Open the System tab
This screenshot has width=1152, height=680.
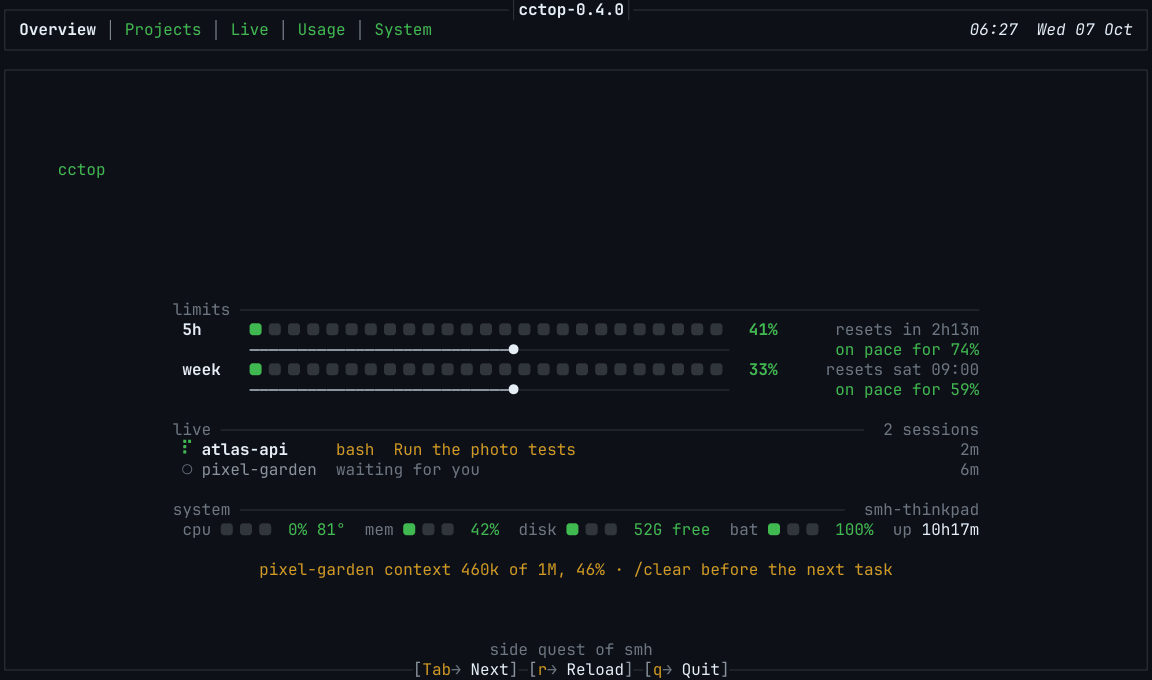click(403, 30)
